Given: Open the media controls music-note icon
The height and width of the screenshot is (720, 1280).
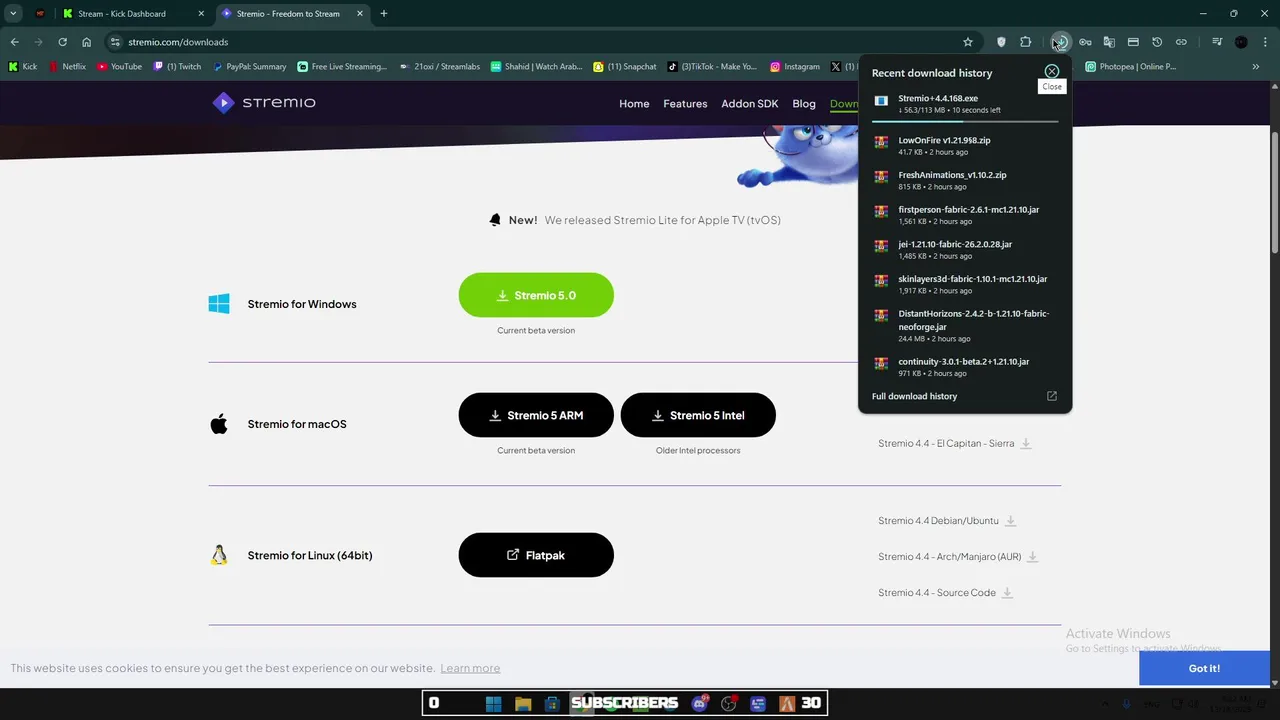Looking at the screenshot, I should 1216,42.
